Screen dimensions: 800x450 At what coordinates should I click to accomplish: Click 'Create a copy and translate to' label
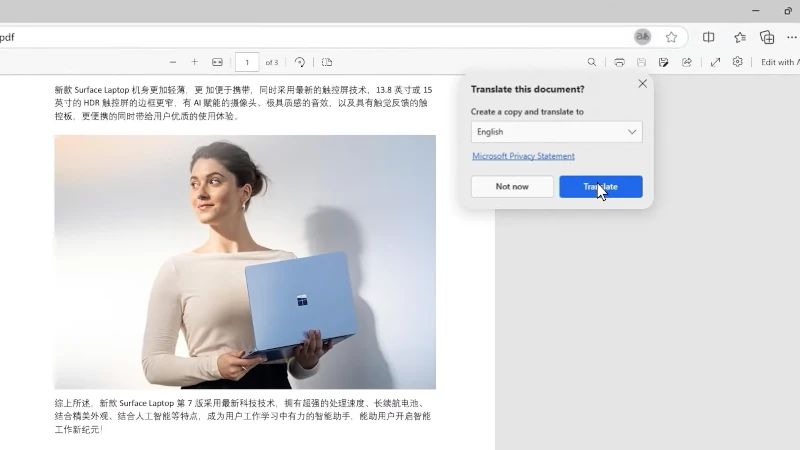pyautogui.click(x=527, y=112)
